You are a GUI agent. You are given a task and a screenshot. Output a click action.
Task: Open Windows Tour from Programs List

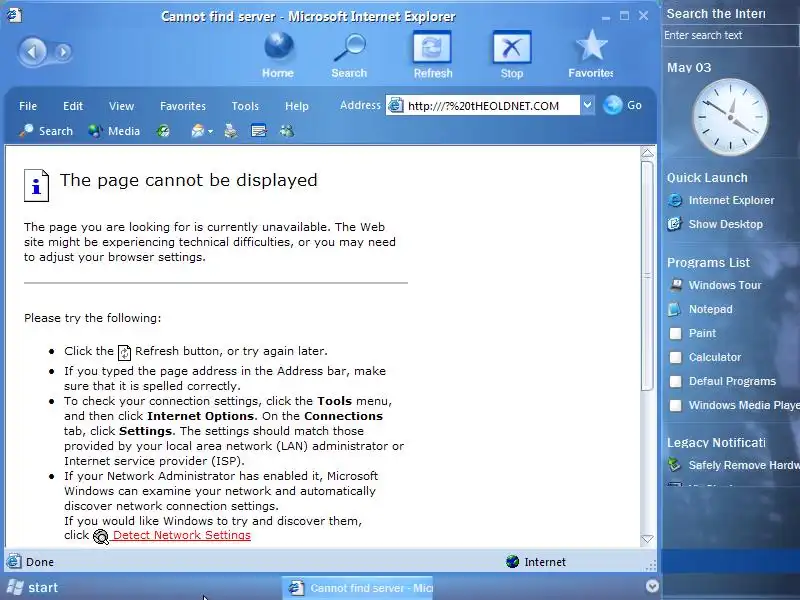click(715, 285)
